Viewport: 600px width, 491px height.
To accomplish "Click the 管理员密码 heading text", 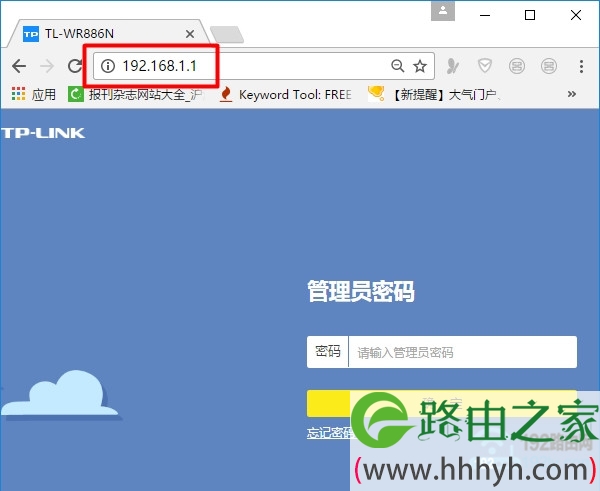I will pyautogui.click(x=361, y=291).
